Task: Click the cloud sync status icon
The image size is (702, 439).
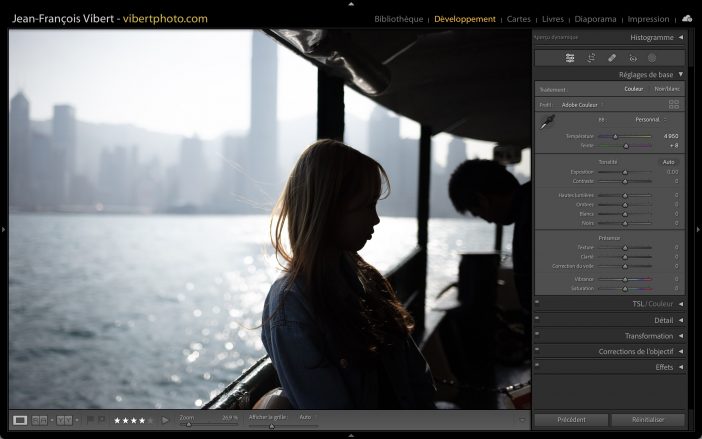Action: pos(687,18)
